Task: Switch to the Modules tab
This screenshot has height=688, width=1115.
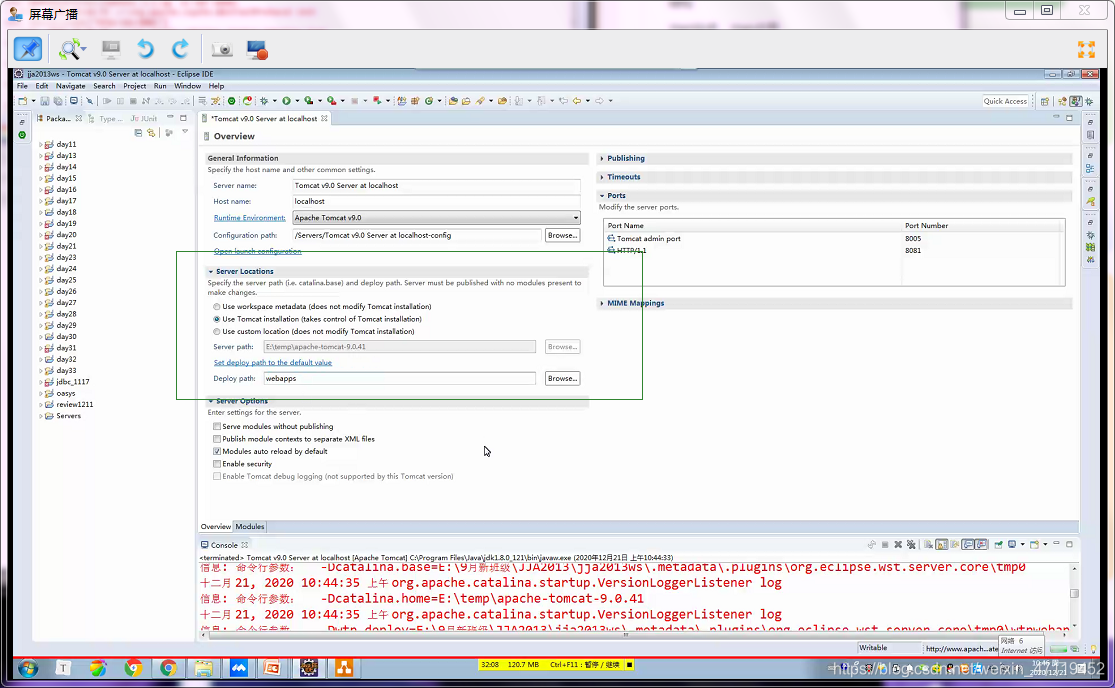Action: click(x=250, y=527)
